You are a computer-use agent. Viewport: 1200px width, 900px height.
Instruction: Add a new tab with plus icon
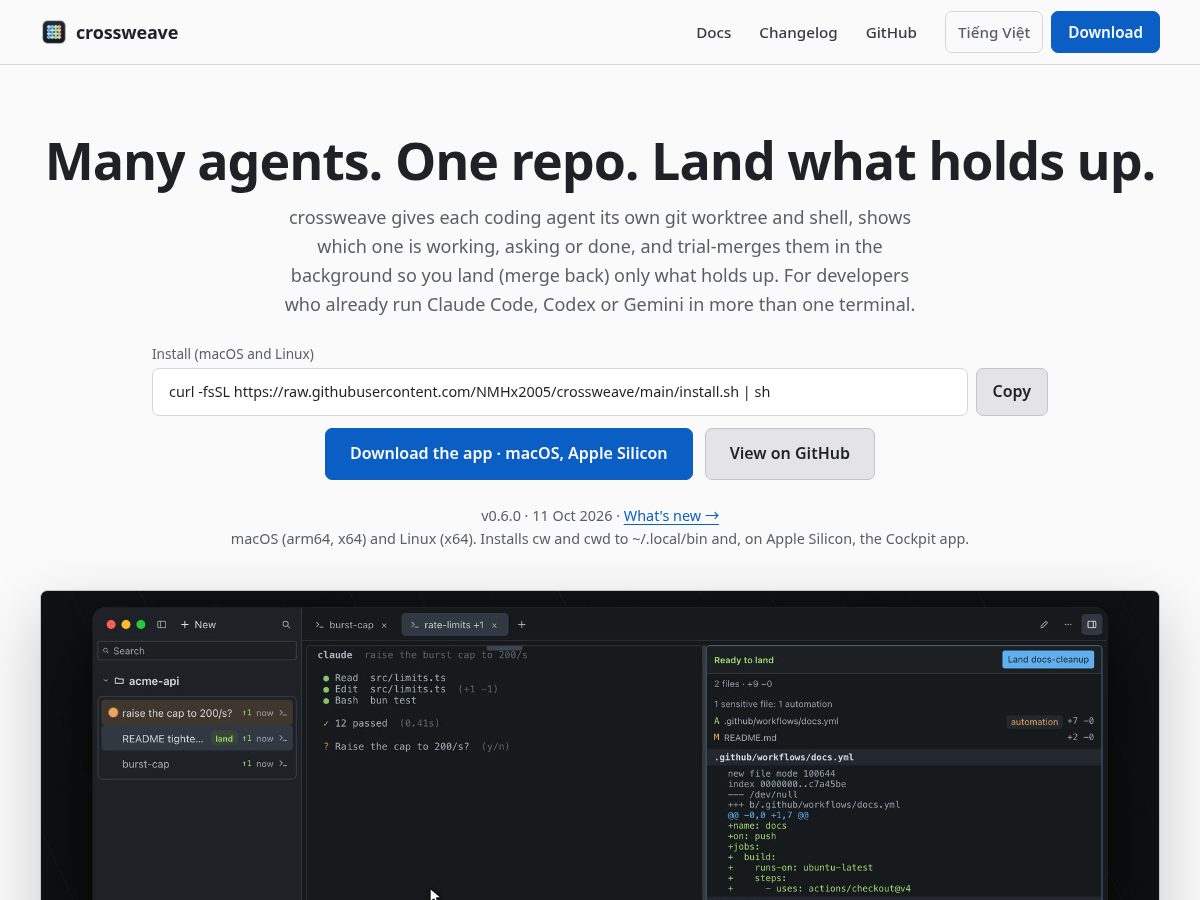click(521, 624)
